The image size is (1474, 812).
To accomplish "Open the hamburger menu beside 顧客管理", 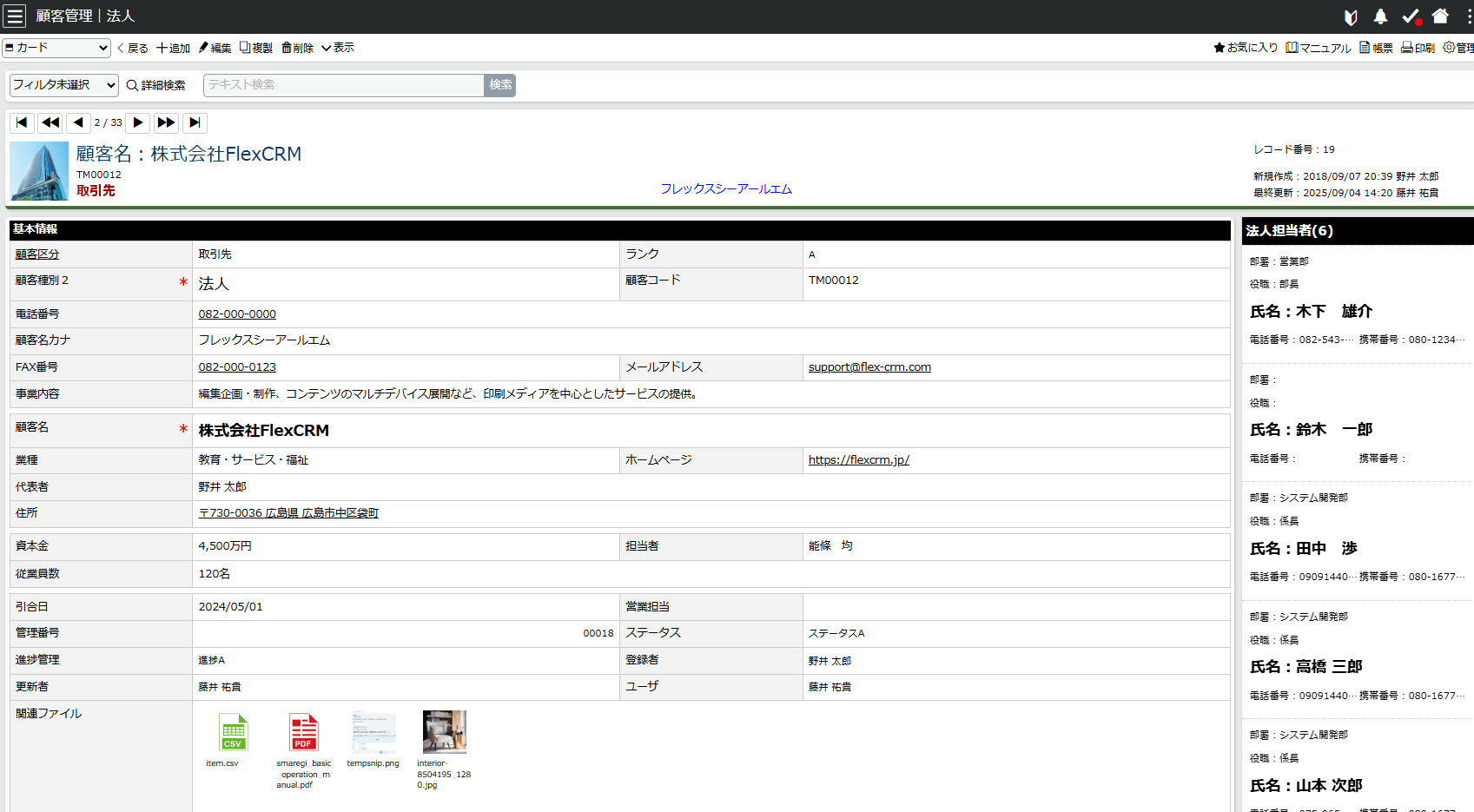I will coord(15,16).
